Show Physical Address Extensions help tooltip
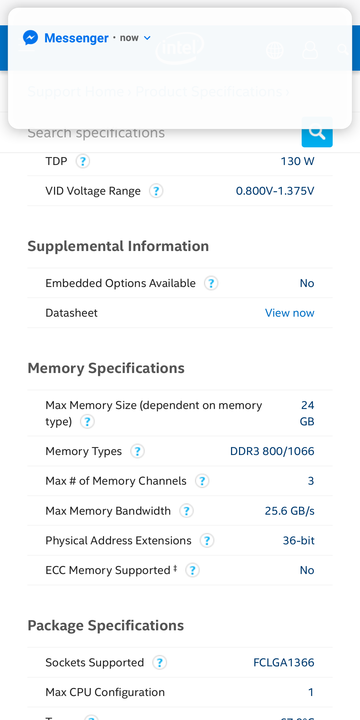360x720 pixels. click(207, 540)
